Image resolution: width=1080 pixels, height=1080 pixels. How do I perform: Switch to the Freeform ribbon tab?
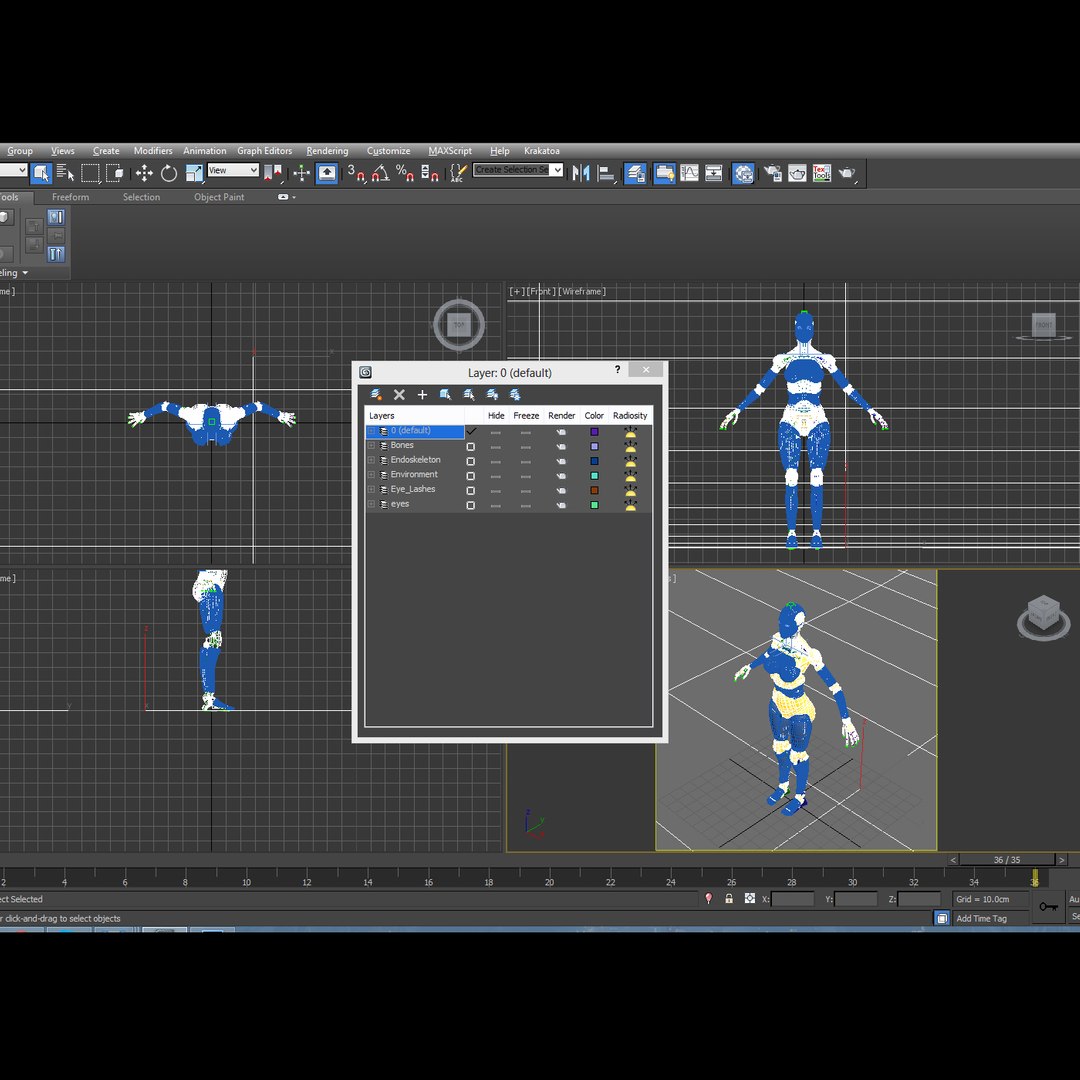pos(70,197)
